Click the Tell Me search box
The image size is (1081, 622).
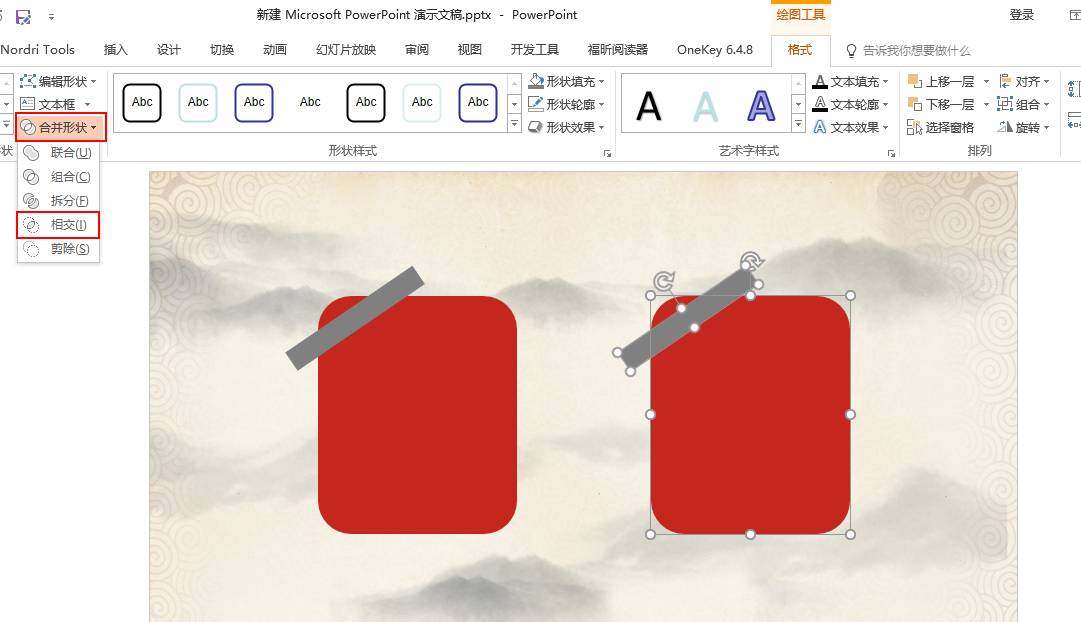(909, 50)
